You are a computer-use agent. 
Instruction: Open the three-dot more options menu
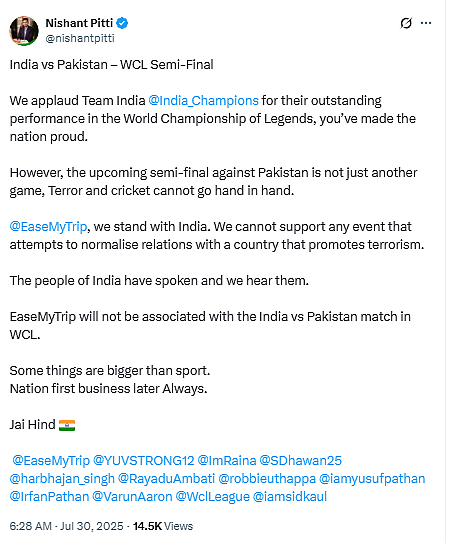point(426,23)
